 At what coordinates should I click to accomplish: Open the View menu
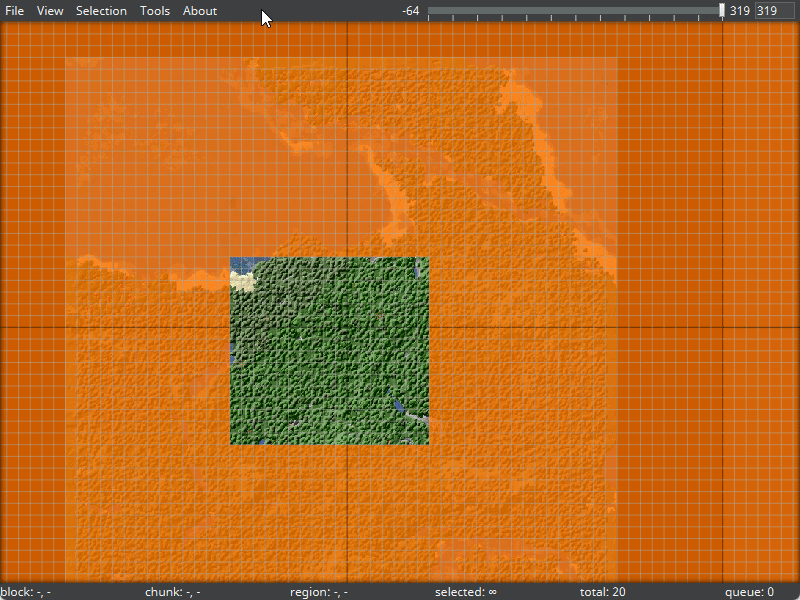tap(50, 11)
